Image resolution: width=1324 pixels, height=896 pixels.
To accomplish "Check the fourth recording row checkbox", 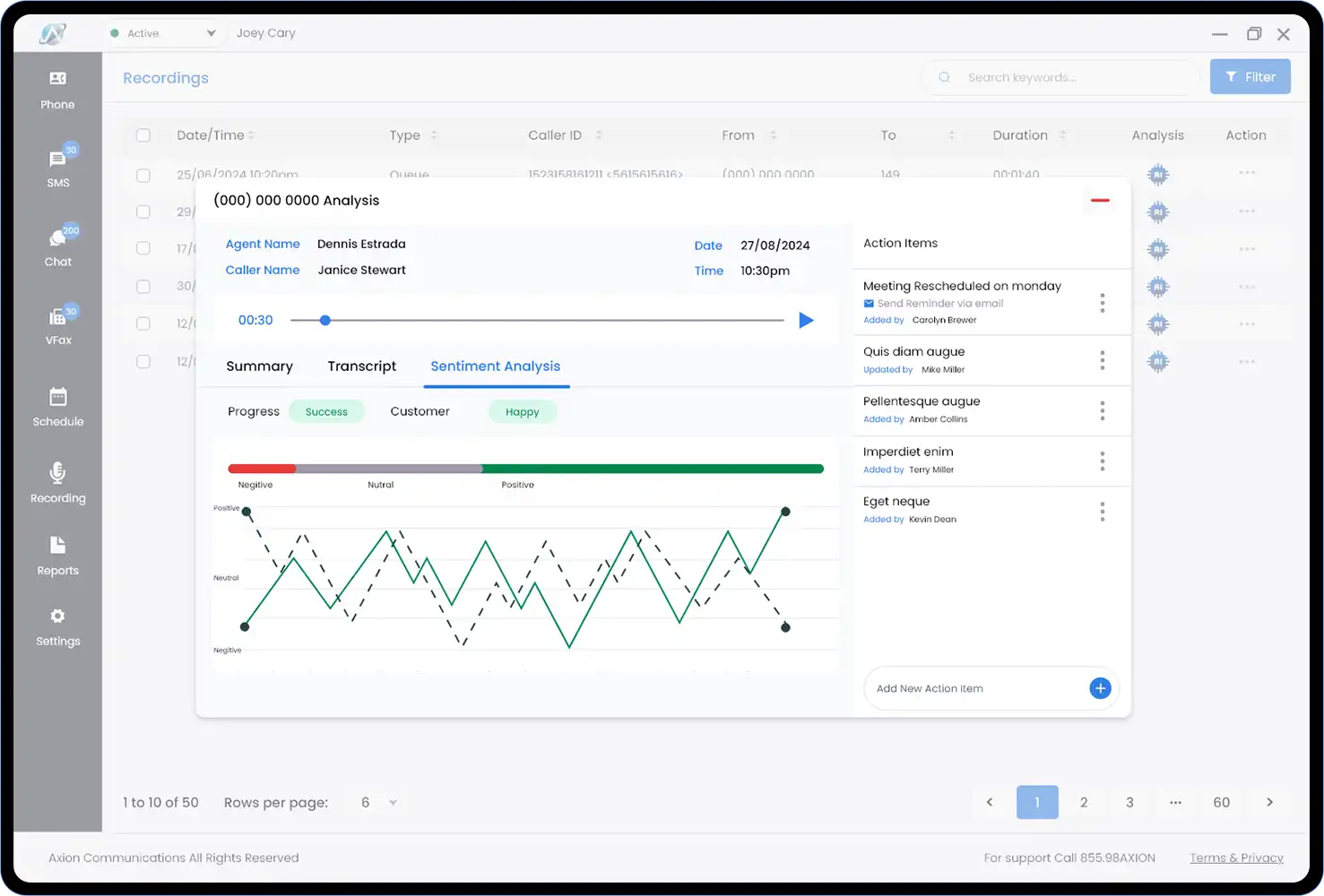I will coord(143,287).
